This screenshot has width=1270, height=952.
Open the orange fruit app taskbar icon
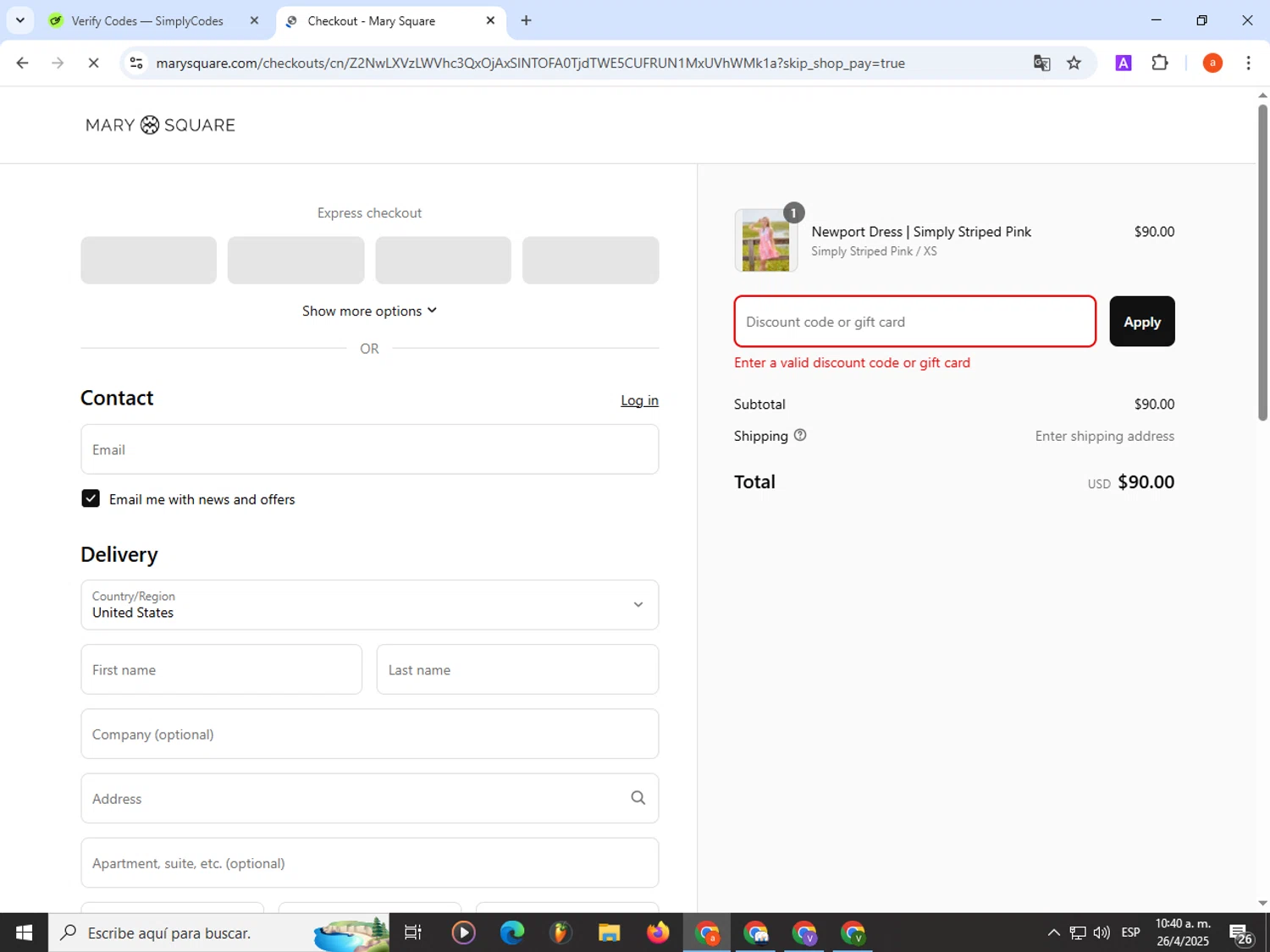(x=560, y=933)
